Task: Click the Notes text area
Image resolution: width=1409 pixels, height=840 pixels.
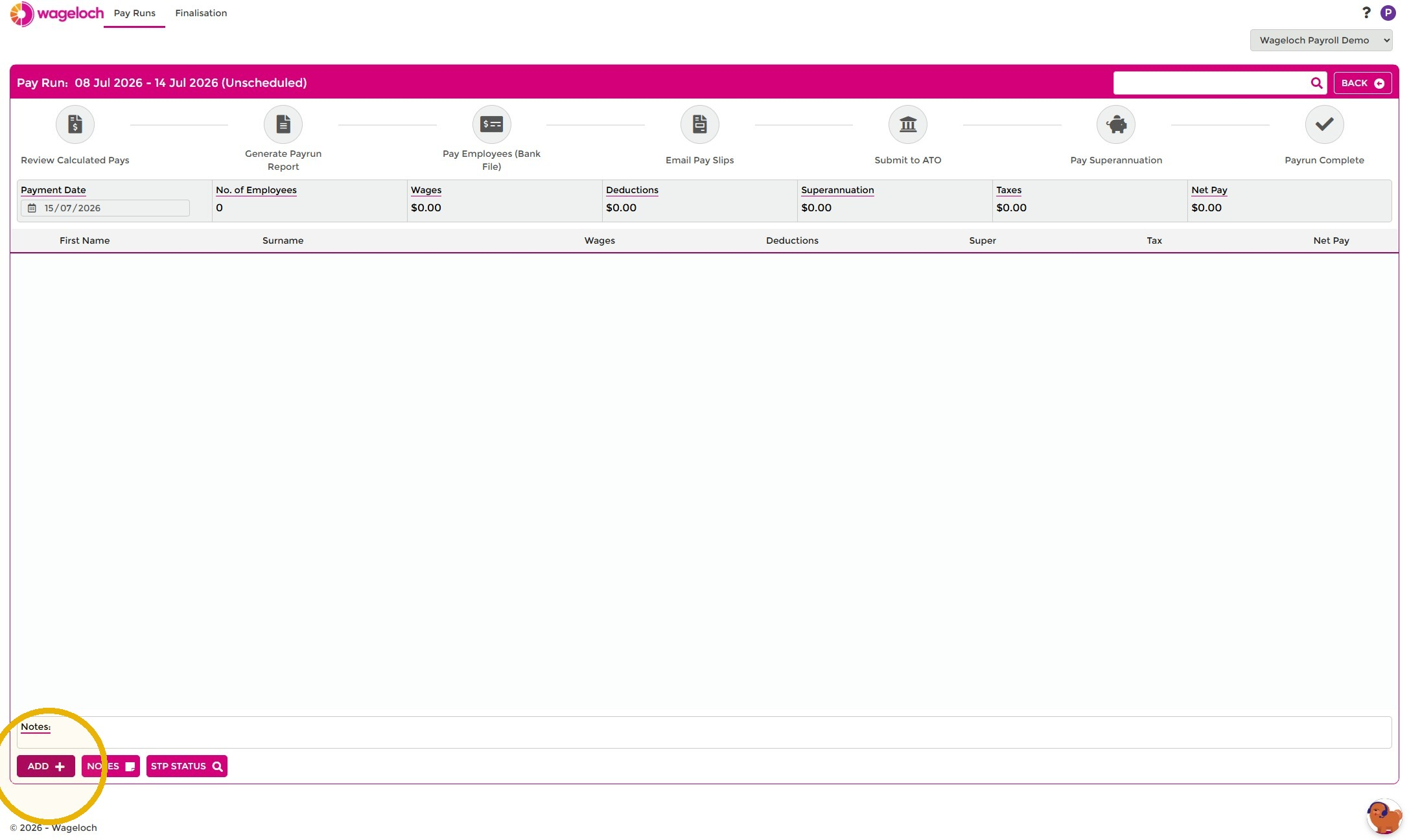Action: click(x=704, y=732)
